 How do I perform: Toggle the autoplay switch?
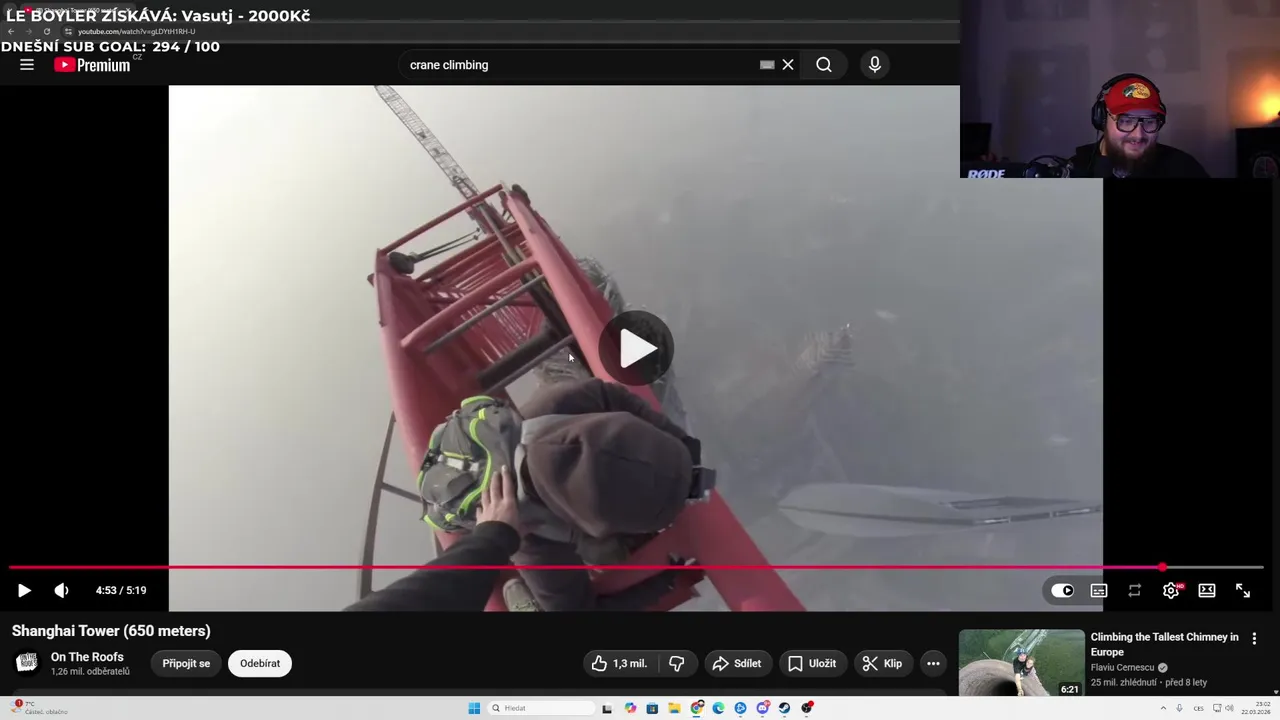[1062, 591]
